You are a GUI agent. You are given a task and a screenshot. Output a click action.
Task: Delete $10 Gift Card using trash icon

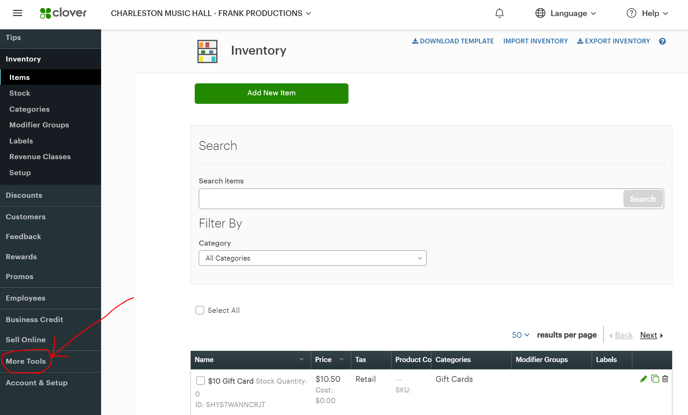click(666, 379)
